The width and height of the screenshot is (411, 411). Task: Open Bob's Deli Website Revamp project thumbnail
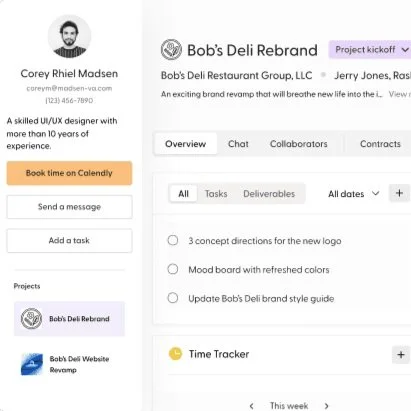(32, 364)
